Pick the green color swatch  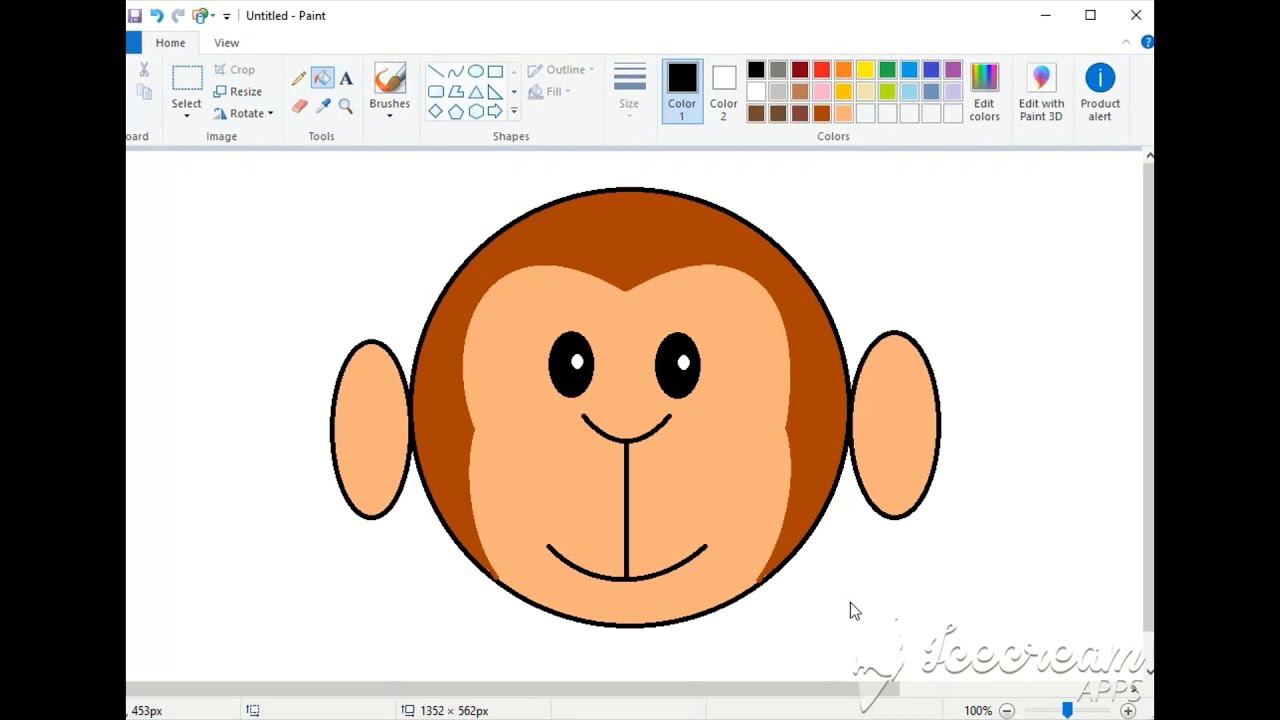pyautogui.click(x=887, y=70)
